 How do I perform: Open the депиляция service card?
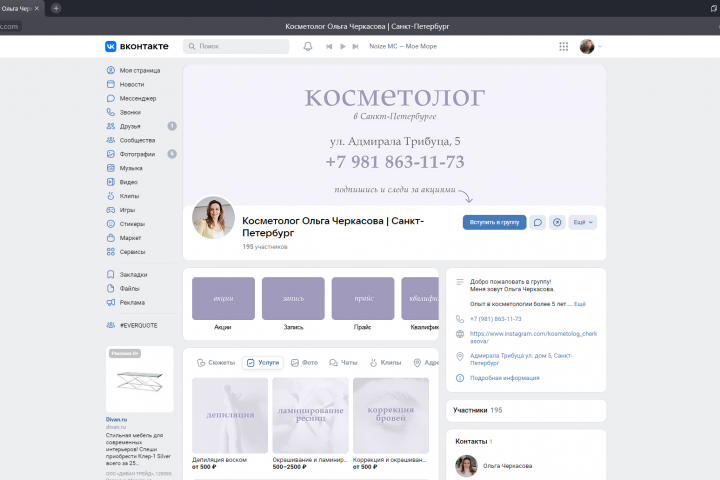(x=230, y=416)
